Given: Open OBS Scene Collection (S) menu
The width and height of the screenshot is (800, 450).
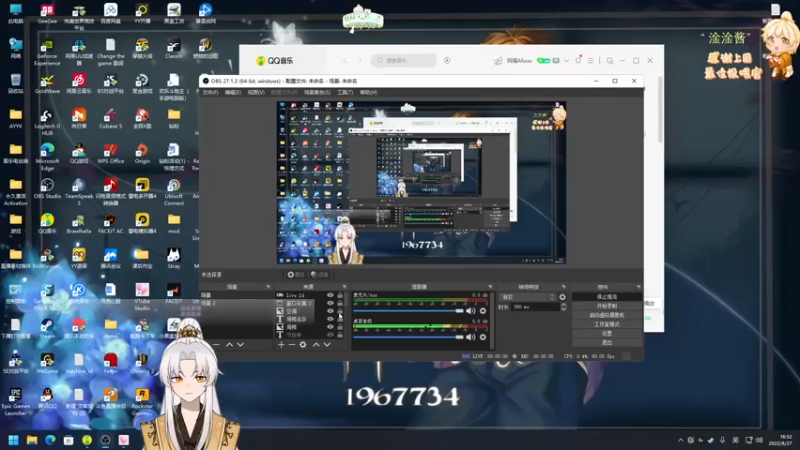Looking at the screenshot, I should coord(317,92).
